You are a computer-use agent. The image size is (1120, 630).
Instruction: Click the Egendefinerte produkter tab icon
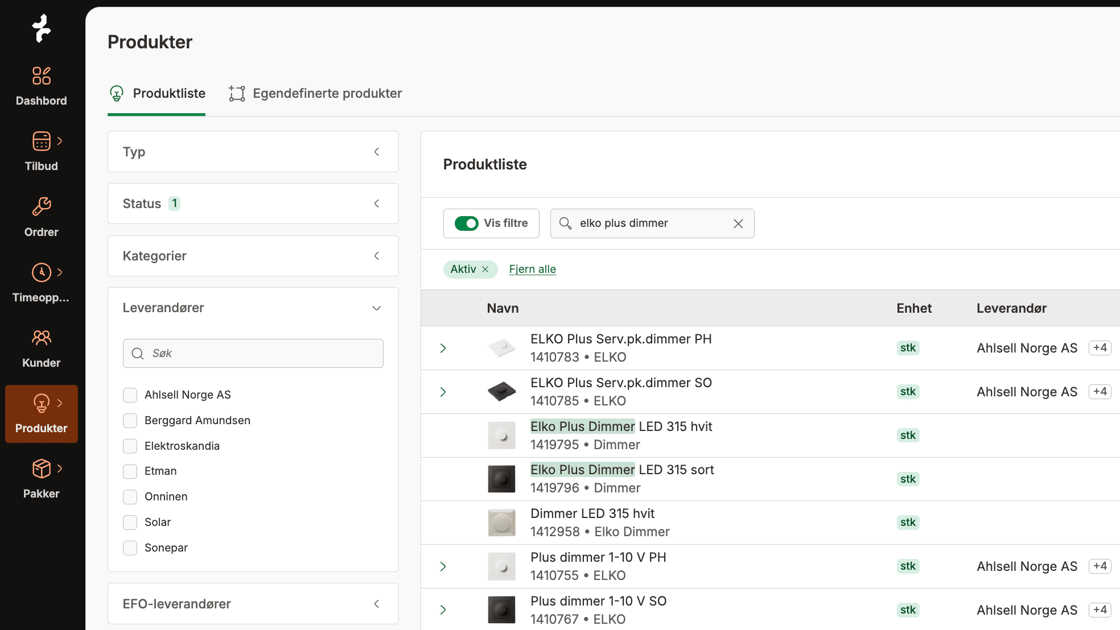pyautogui.click(x=236, y=94)
